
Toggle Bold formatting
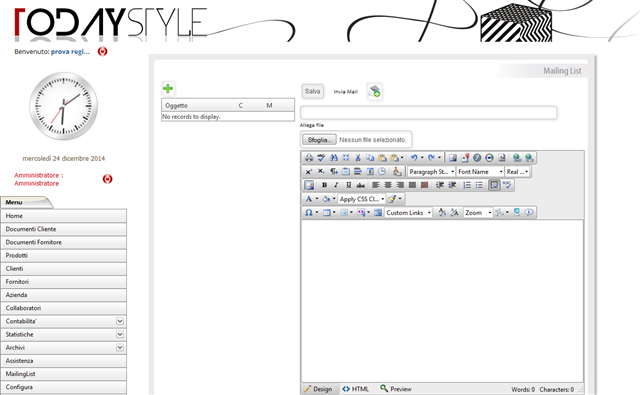tap(324, 185)
